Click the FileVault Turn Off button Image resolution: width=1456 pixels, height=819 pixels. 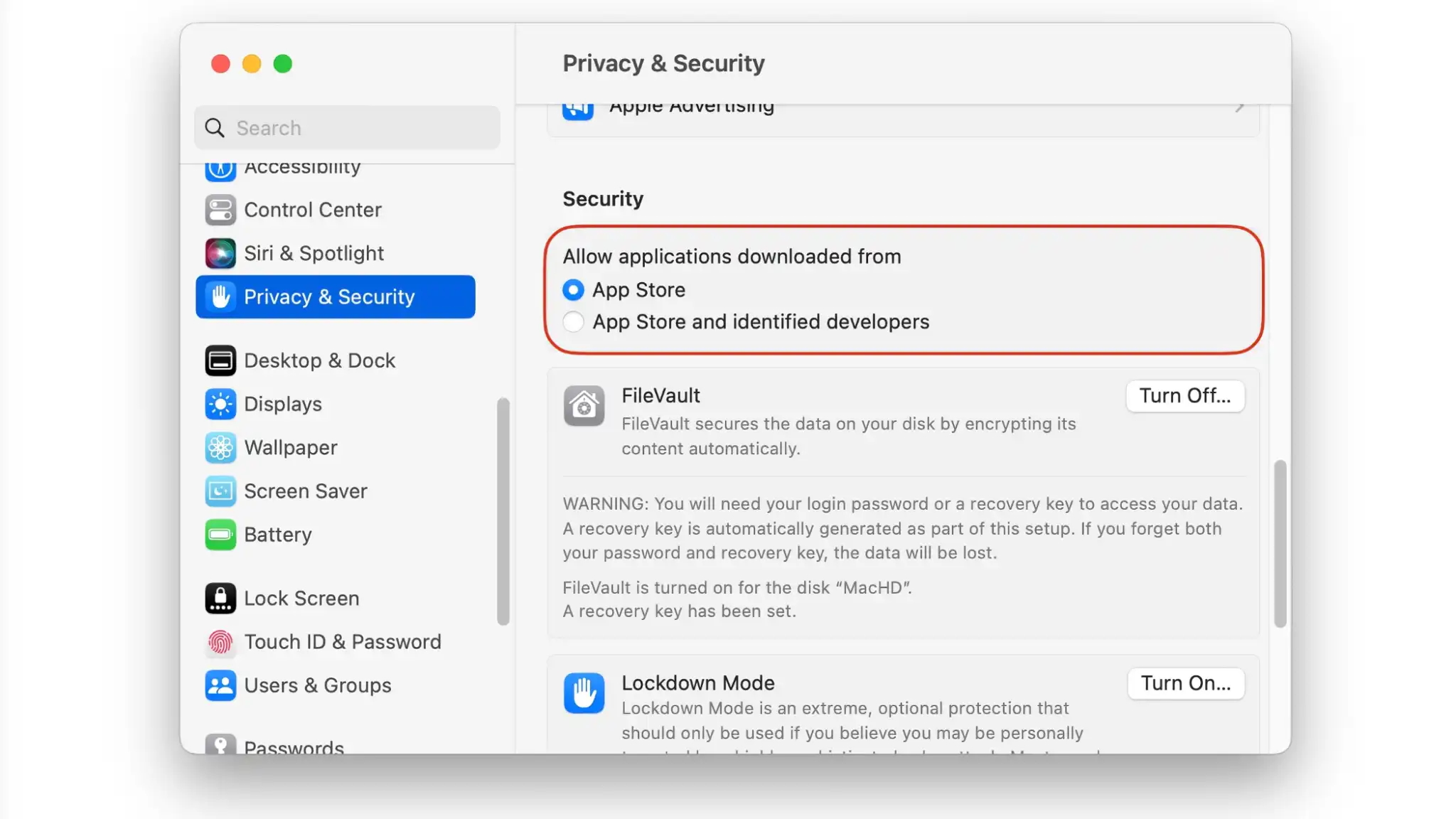coord(1184,396)
